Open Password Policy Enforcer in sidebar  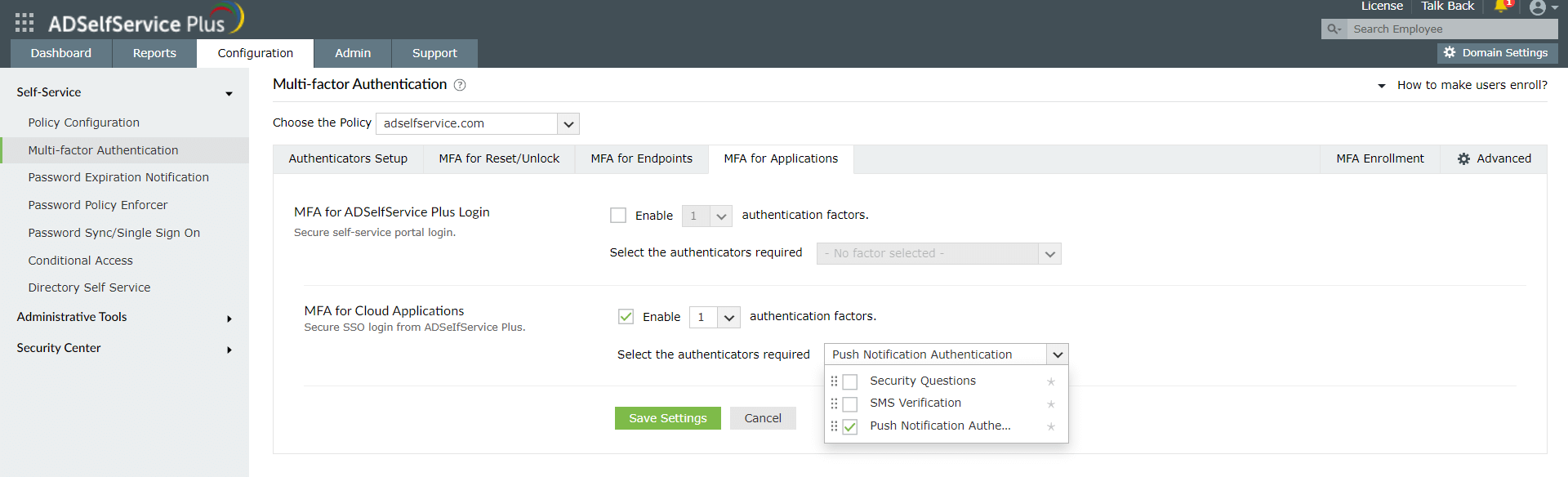[98, 205]
